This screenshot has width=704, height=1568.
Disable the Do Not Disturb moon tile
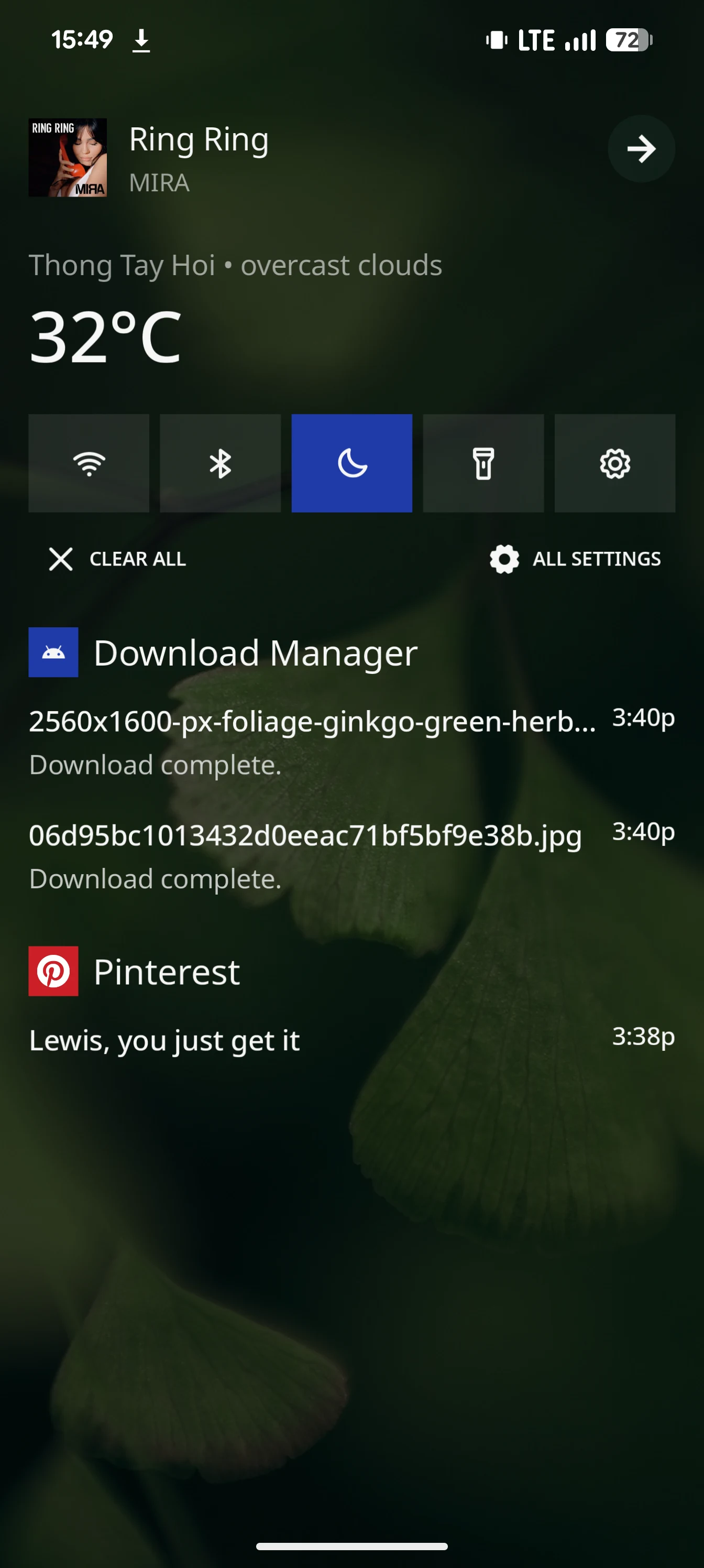click(351, 463)
